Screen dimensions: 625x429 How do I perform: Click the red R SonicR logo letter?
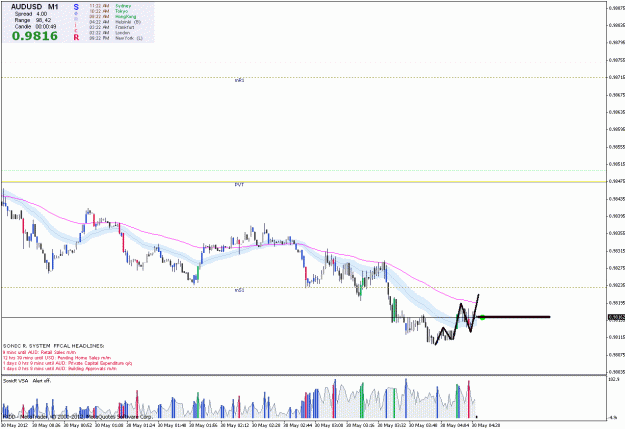[x=76, y=37]
